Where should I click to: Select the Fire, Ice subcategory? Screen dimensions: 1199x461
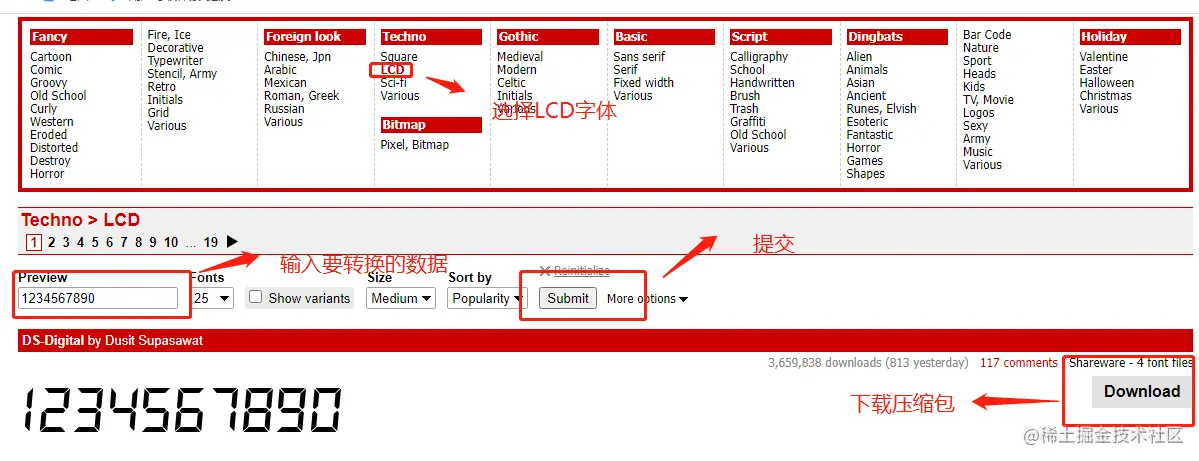[169, 34]
